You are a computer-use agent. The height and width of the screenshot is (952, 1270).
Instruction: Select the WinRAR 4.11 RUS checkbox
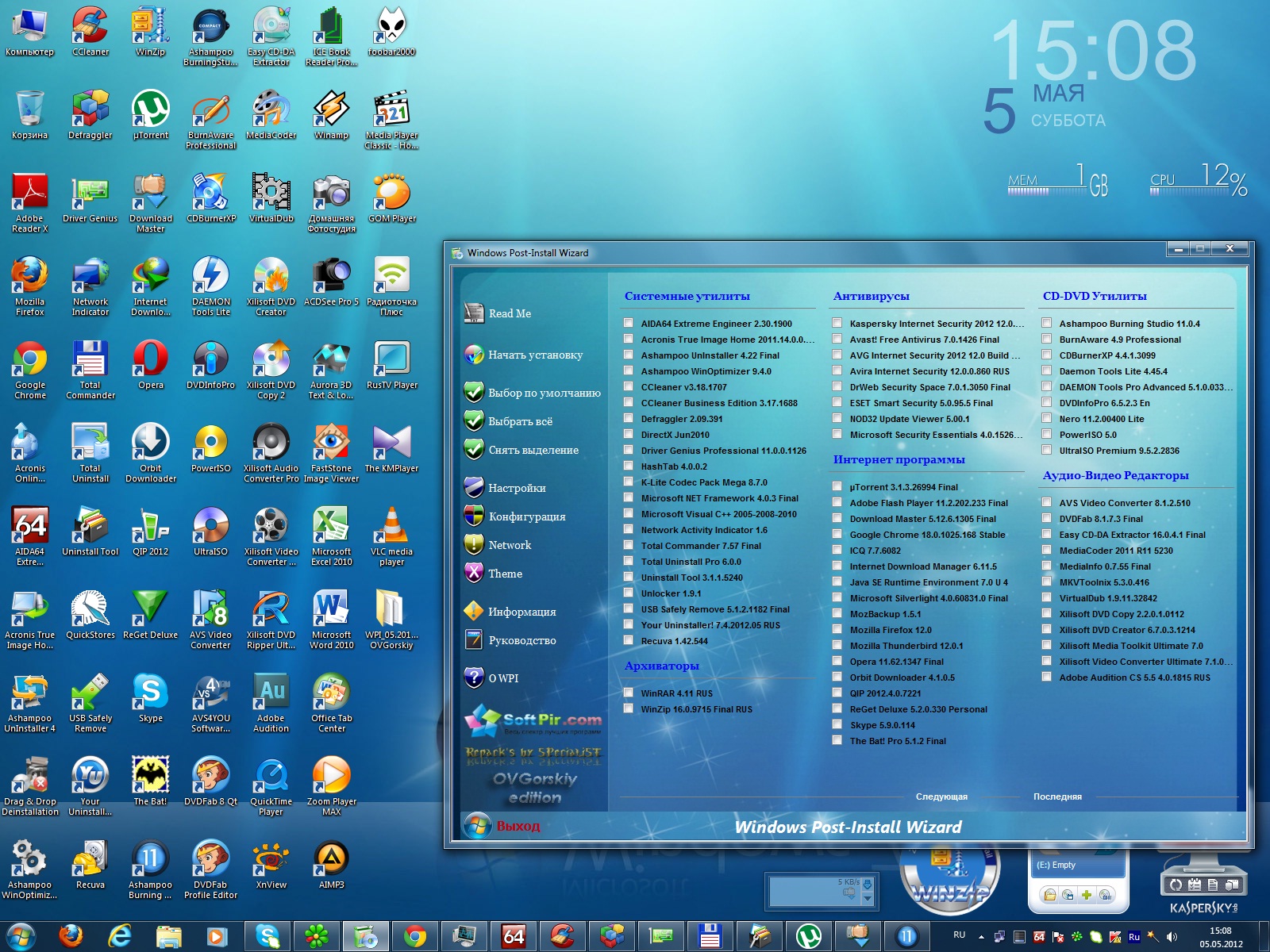click(630, 693)
